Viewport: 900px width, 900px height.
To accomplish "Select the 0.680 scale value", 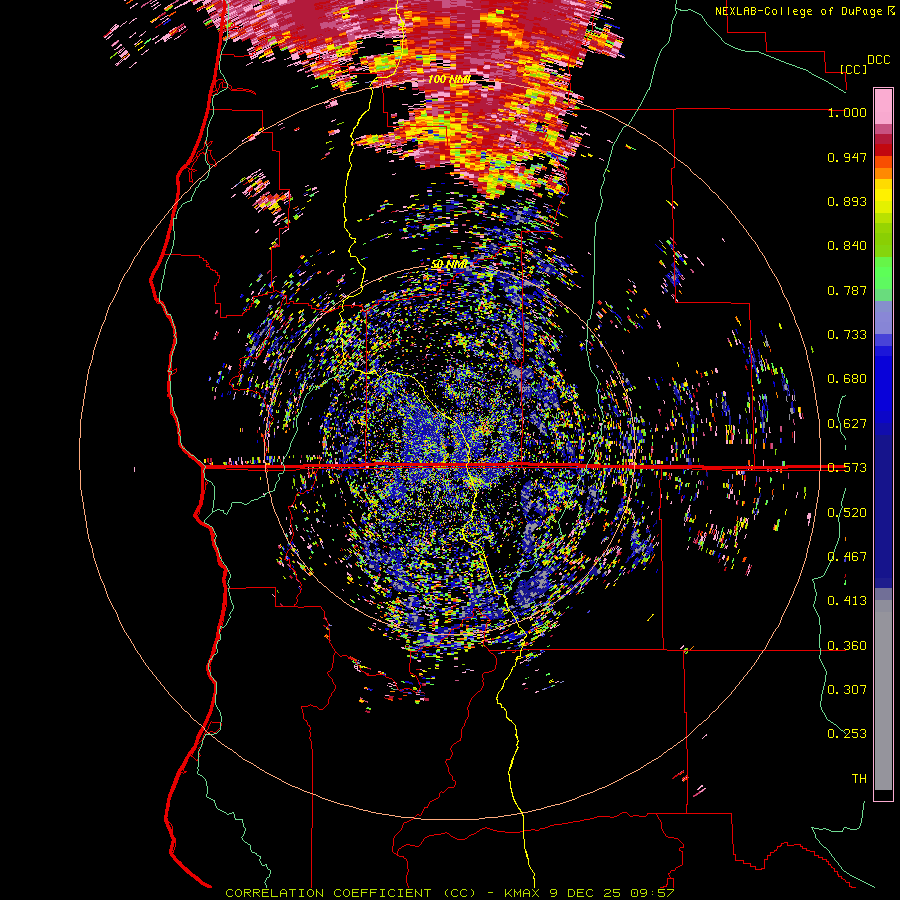I will tap(847, 379).
